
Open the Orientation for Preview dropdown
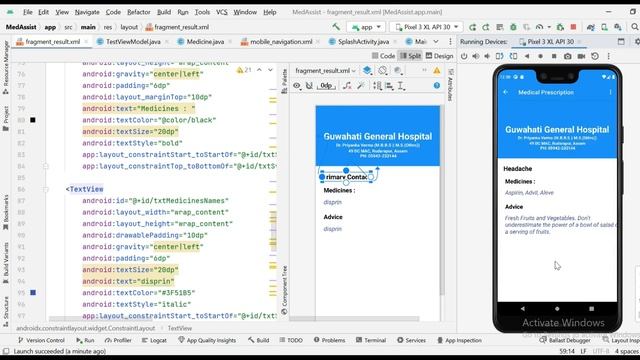click(383, 71)
